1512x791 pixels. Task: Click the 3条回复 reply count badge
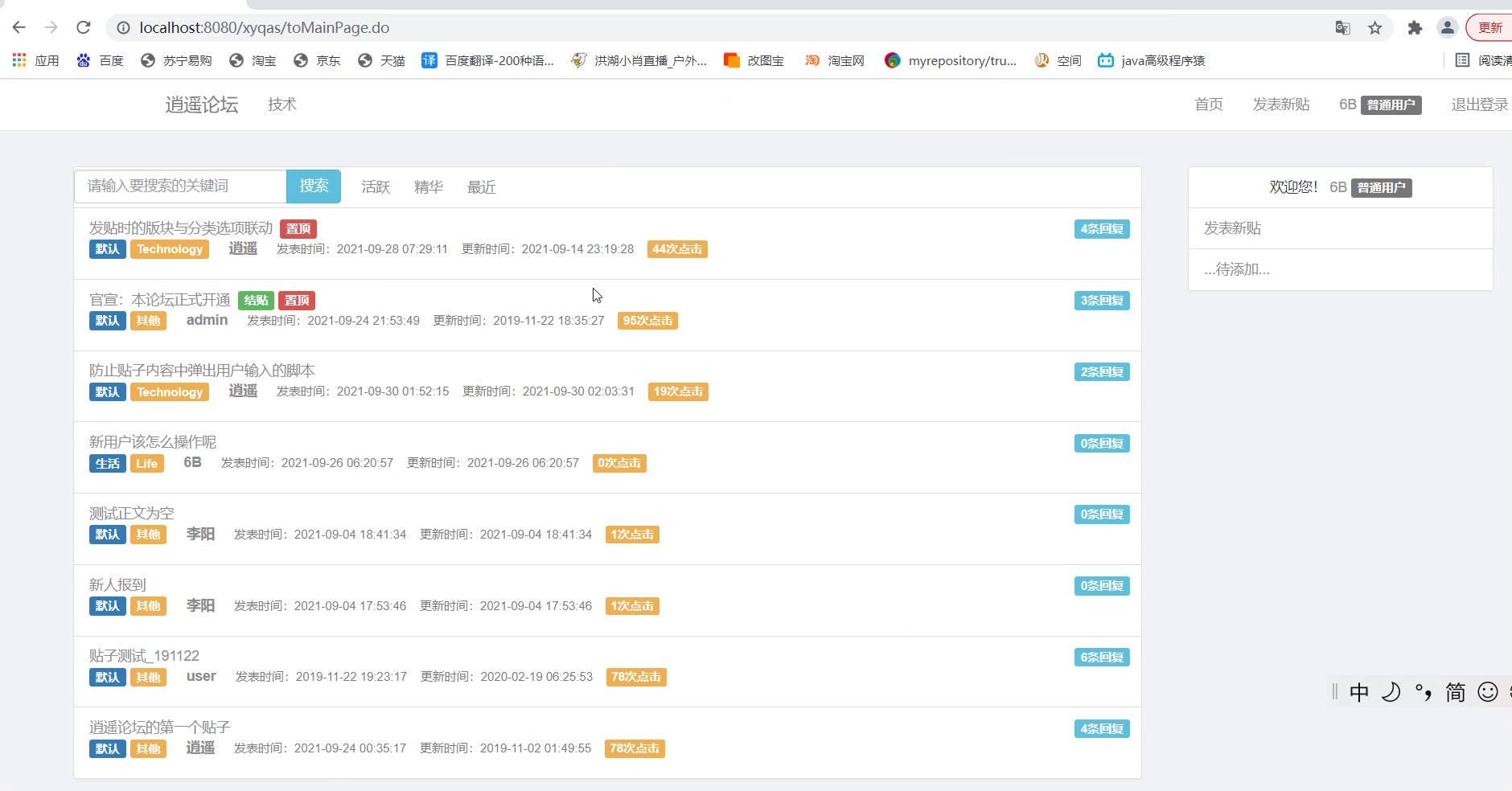(1102, 301)
